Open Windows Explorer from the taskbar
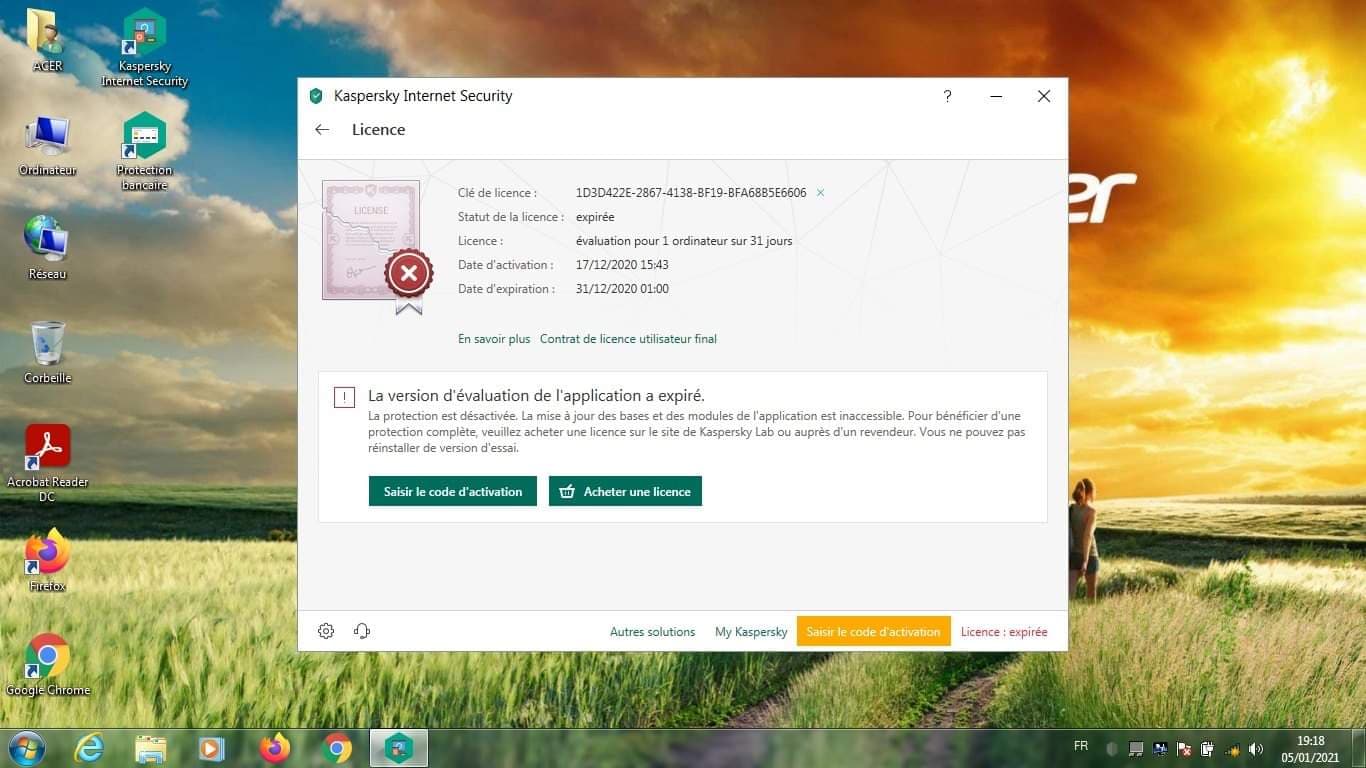The width and height of the screenshot is (1366, 768). point(151,748)
